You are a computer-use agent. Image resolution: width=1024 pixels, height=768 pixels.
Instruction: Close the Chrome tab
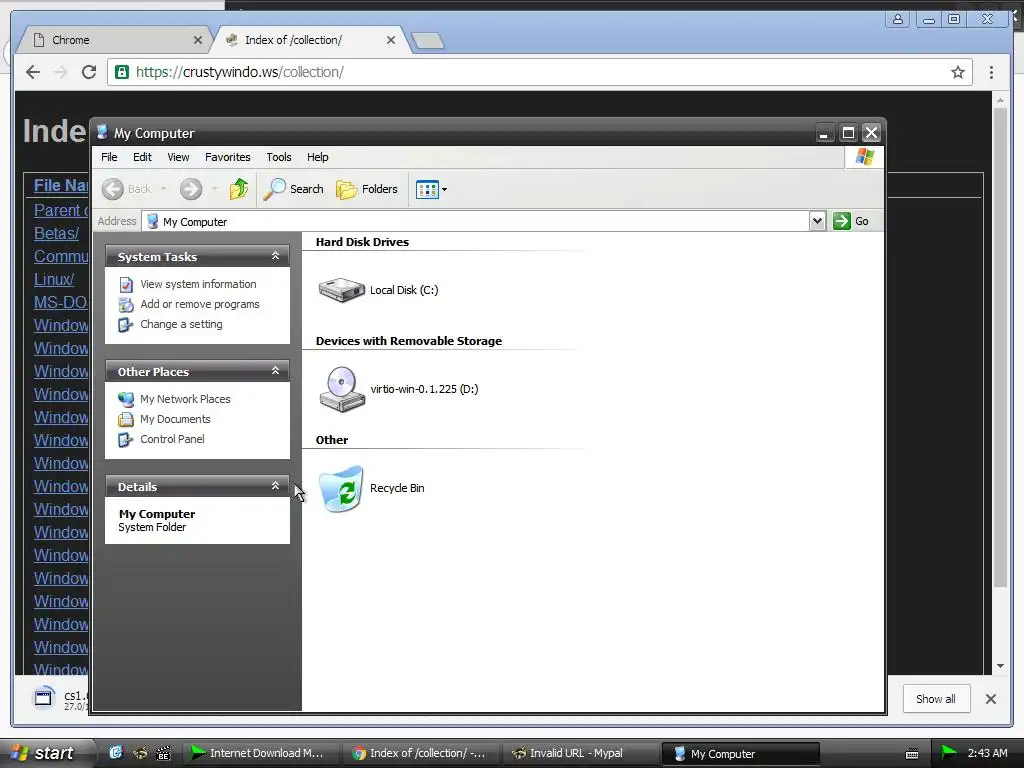point(198,40)
